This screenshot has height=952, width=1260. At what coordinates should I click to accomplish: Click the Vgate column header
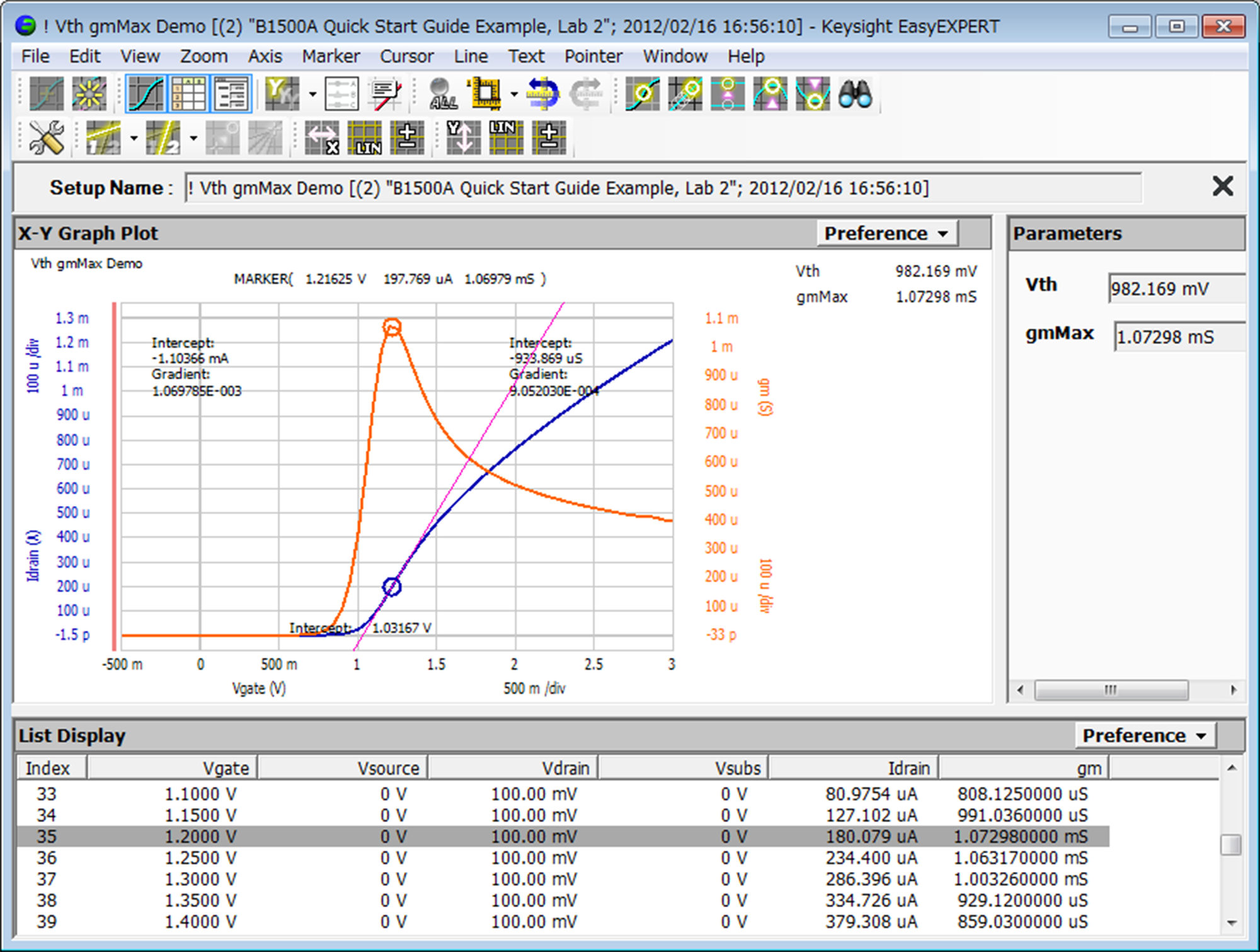pyautogui.click(x=173, y=768)
